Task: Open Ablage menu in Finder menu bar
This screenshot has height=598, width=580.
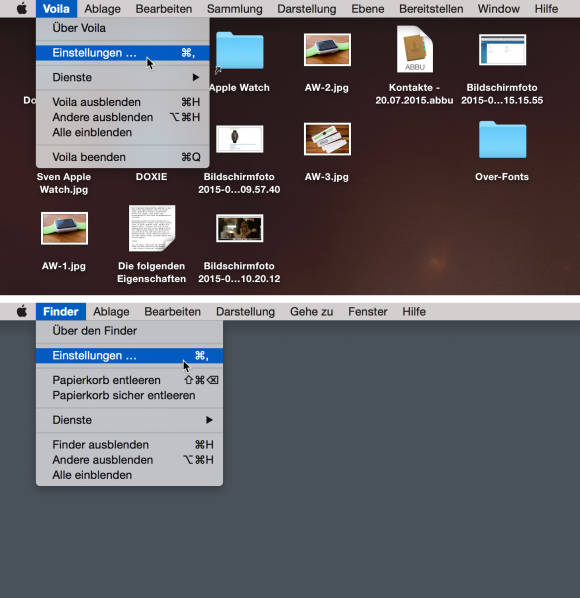Action: [111, 311]
